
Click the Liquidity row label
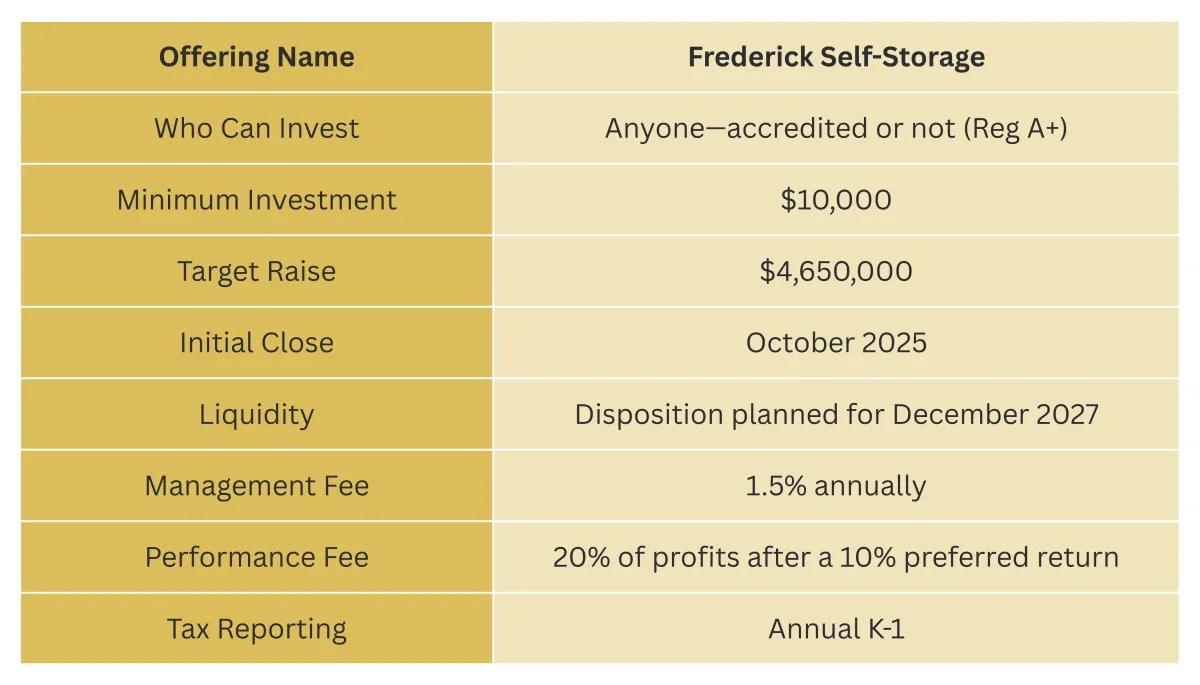coord(256,414)
